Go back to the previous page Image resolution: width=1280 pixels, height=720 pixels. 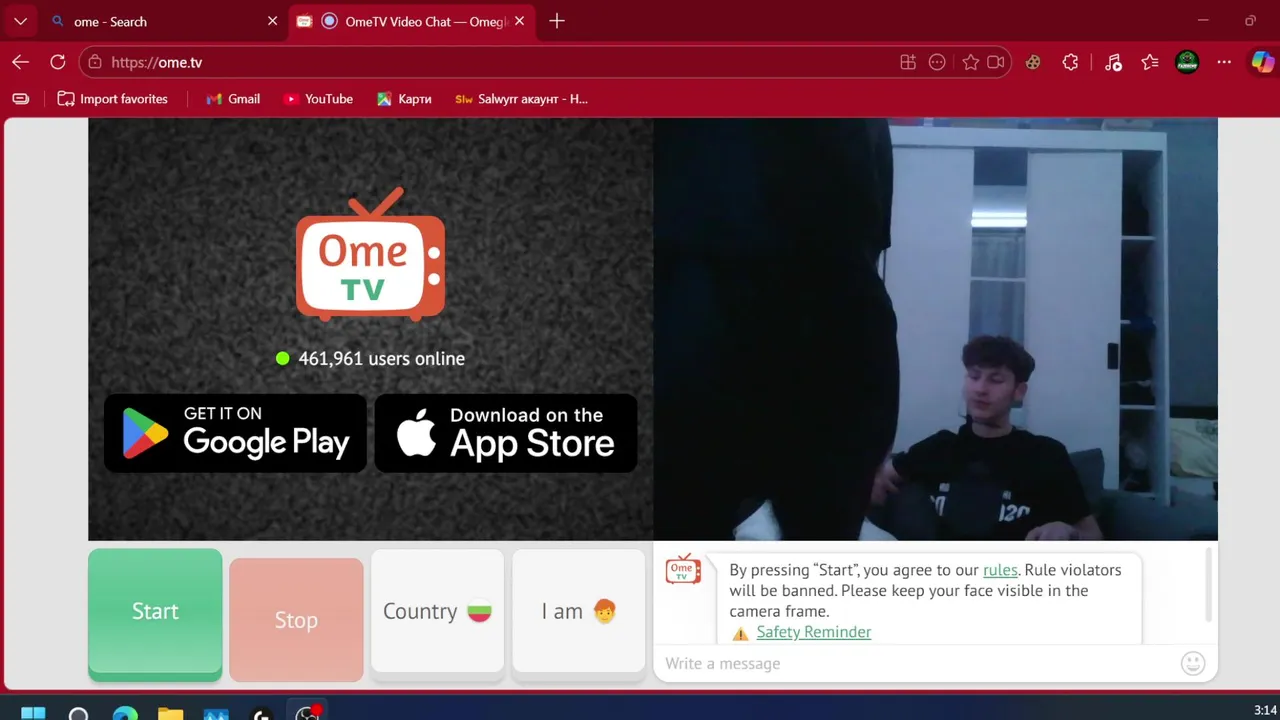20,62
